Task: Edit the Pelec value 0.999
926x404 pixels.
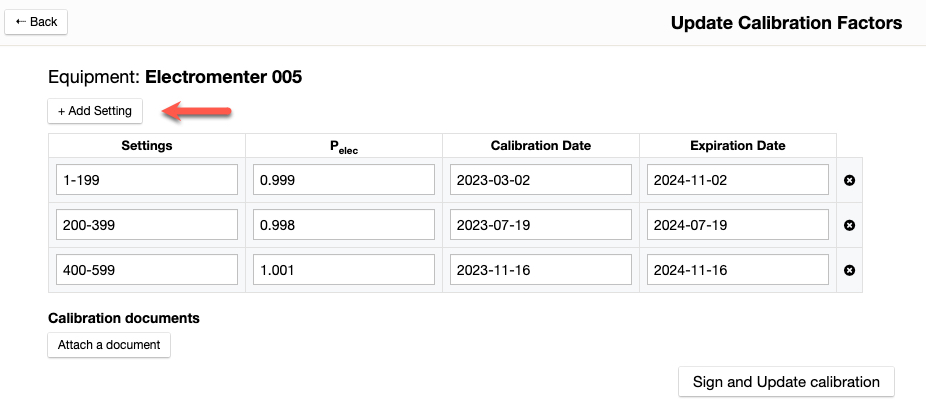Action: tap(344, 180)
